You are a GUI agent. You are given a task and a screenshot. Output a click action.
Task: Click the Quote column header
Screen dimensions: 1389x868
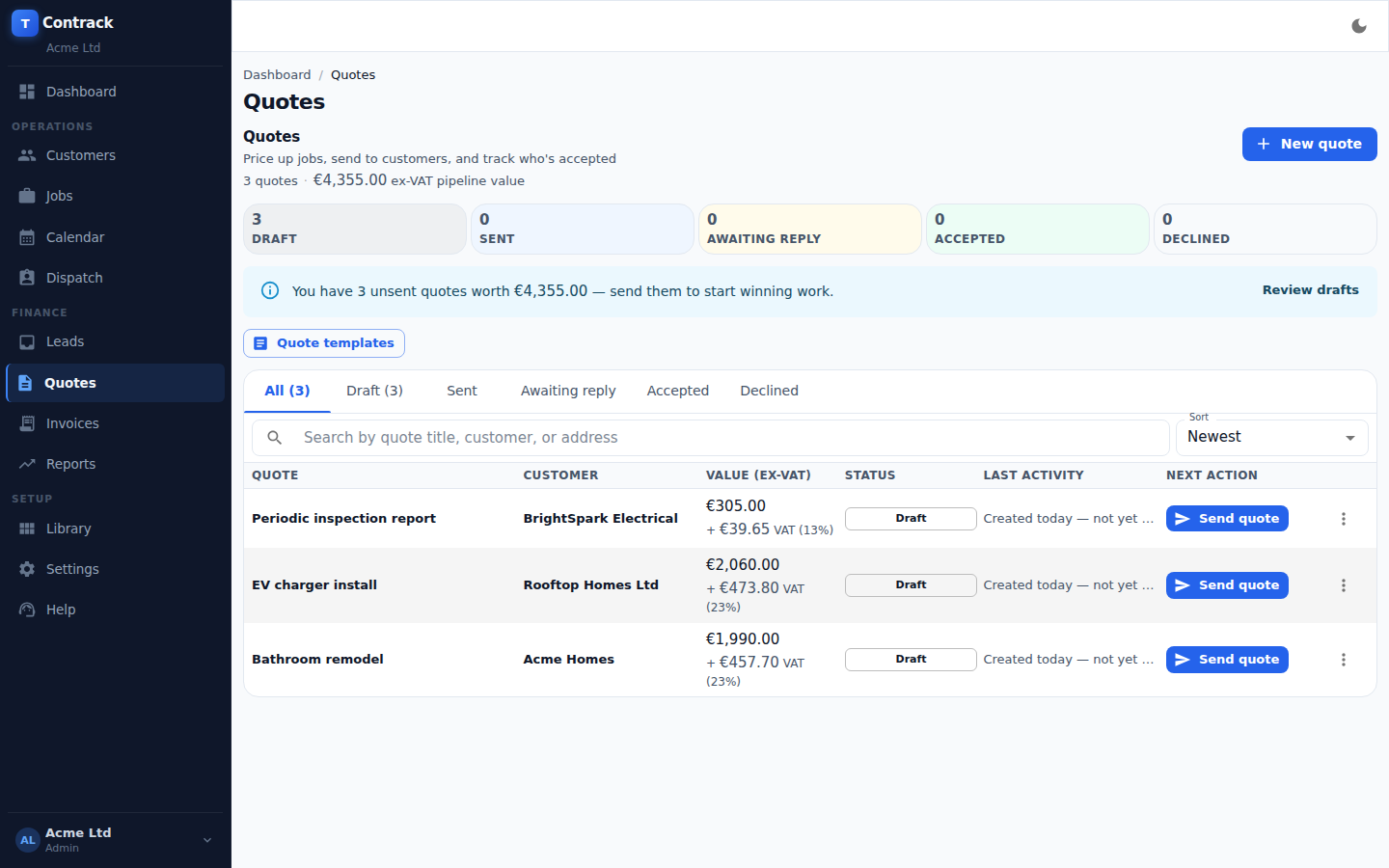point(275,475)
